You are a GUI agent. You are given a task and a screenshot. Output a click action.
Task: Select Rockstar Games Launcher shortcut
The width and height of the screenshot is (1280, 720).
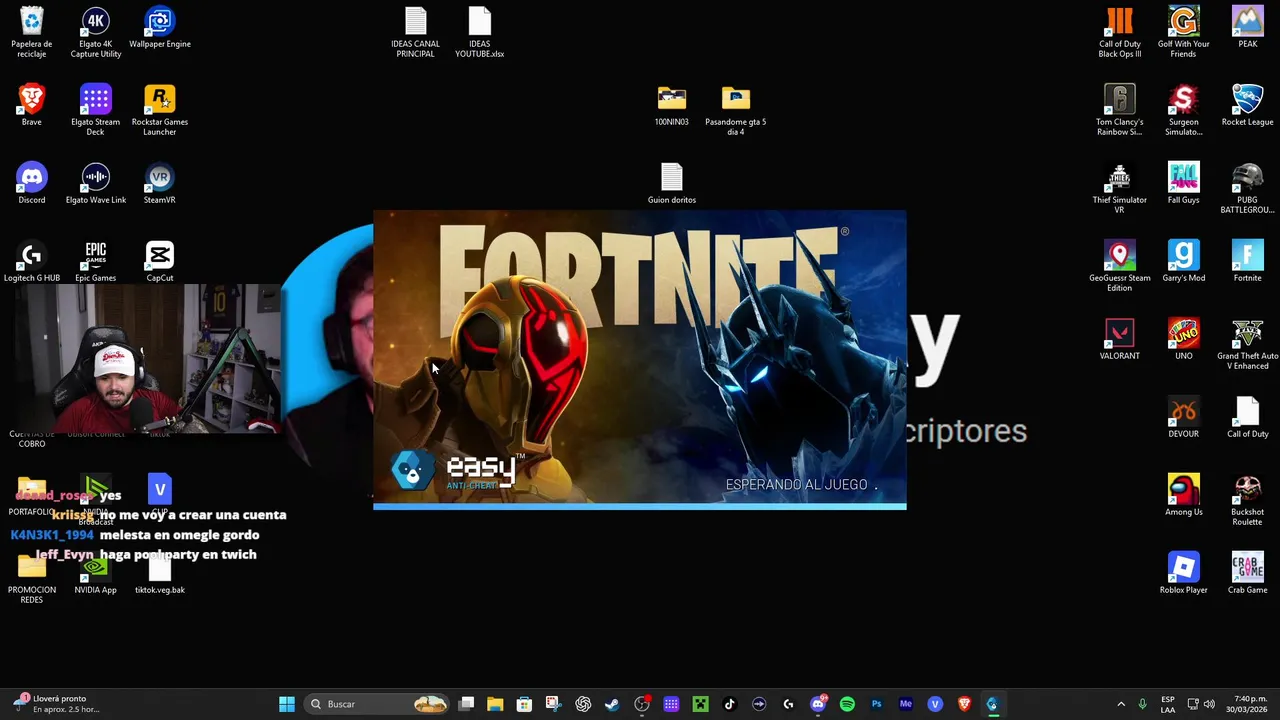[160, 109]
